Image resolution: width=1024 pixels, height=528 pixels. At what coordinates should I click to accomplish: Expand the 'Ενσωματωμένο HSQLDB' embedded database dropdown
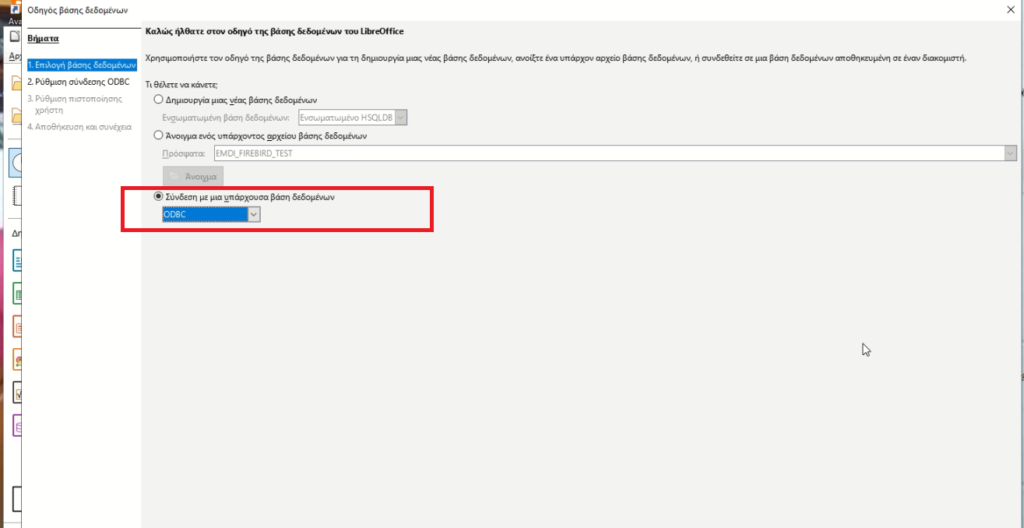pos(402,118)
